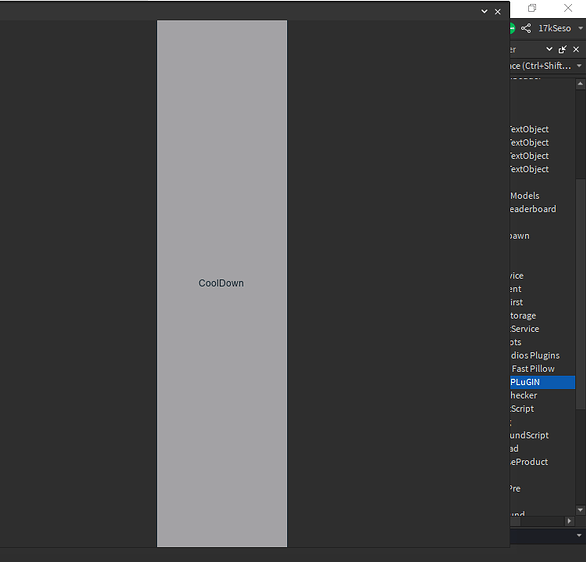
Task: Open the bottom panel dropdown arrow
Action: [579, 535]
